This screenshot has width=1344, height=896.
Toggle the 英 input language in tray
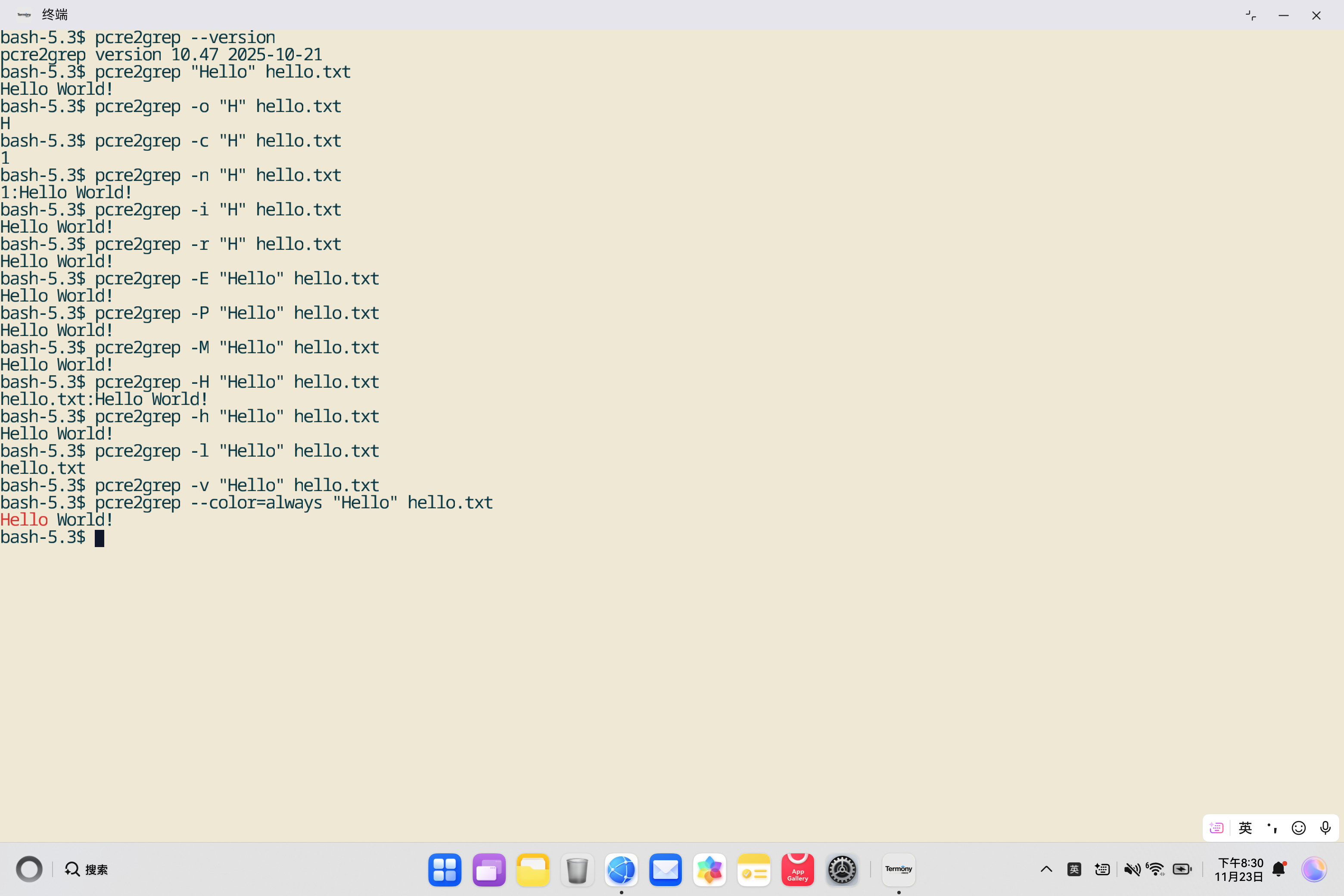pos(1074,869)
